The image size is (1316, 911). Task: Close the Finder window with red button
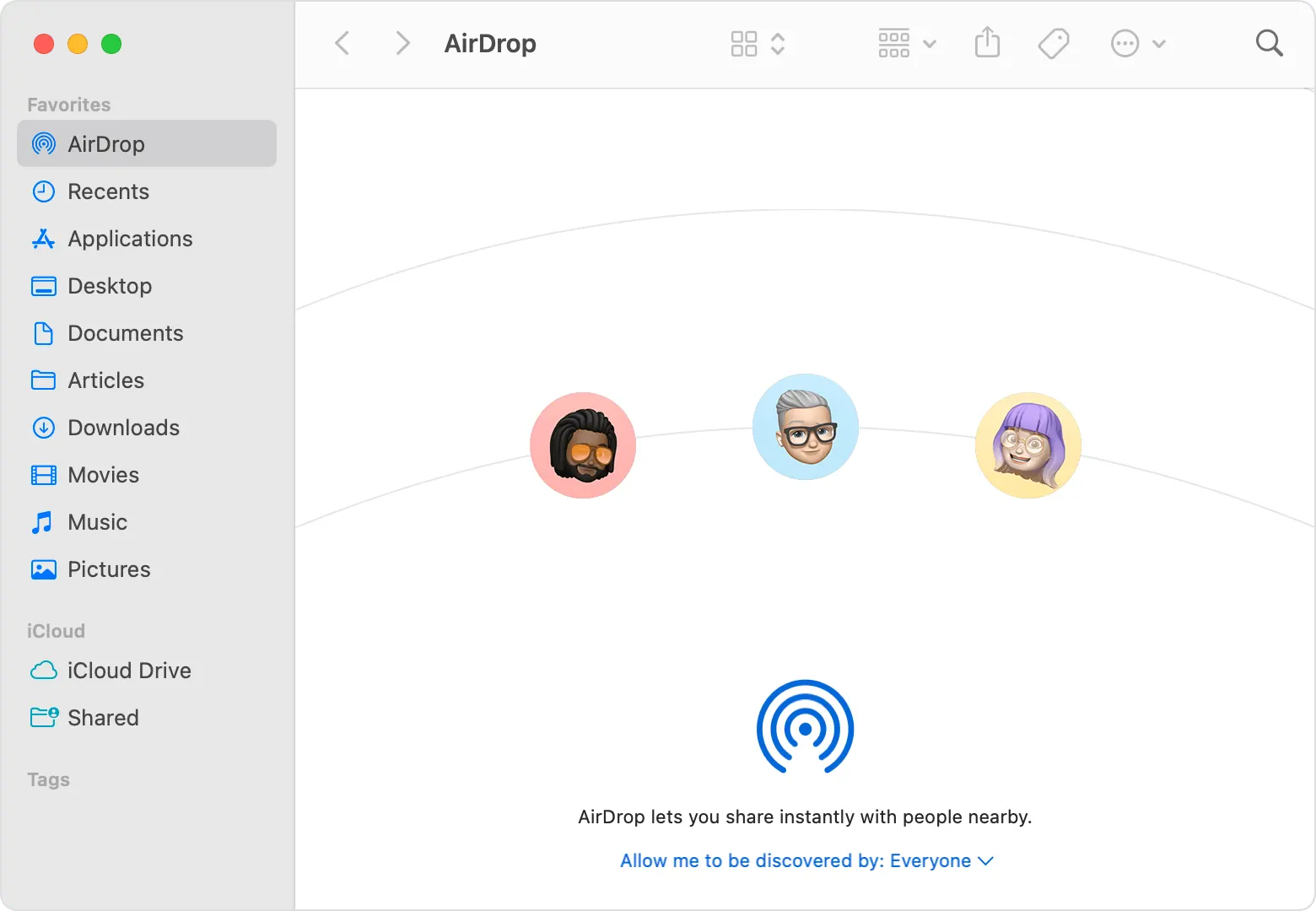point(44,44)
